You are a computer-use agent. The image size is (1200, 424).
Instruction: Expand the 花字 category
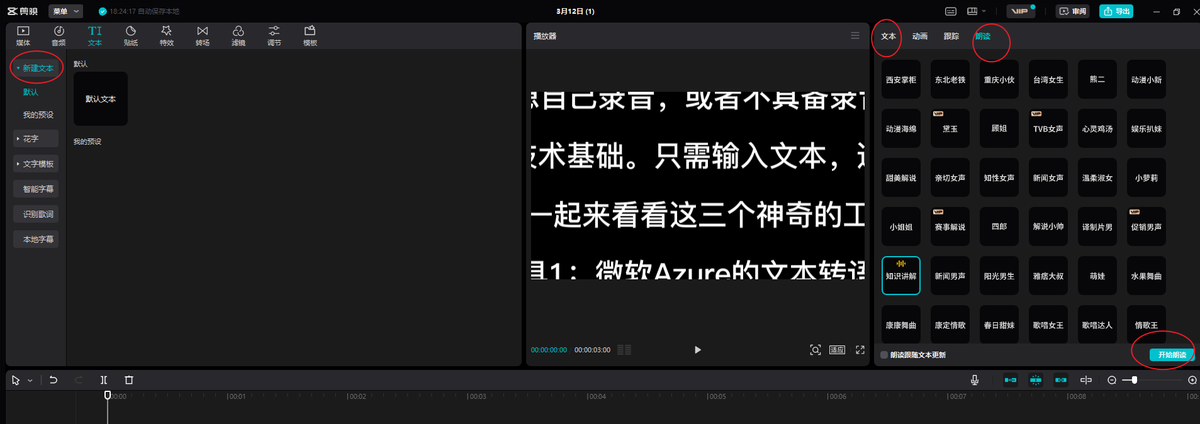point(36,138)
